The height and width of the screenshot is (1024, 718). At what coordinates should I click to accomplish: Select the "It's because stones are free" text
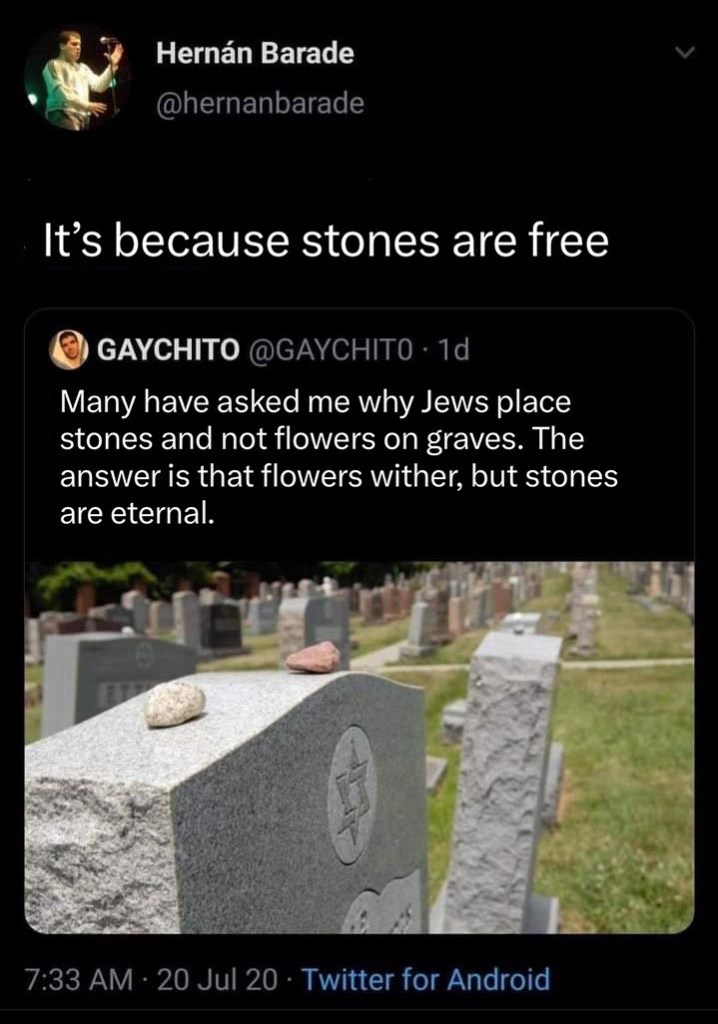tap(326, 240)
